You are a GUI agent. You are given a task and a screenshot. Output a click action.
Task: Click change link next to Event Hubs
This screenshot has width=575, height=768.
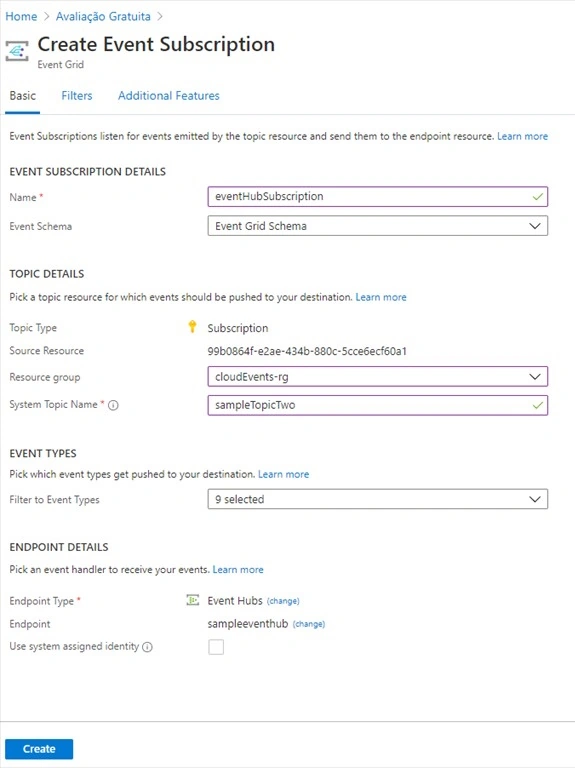tap(283, 601)
